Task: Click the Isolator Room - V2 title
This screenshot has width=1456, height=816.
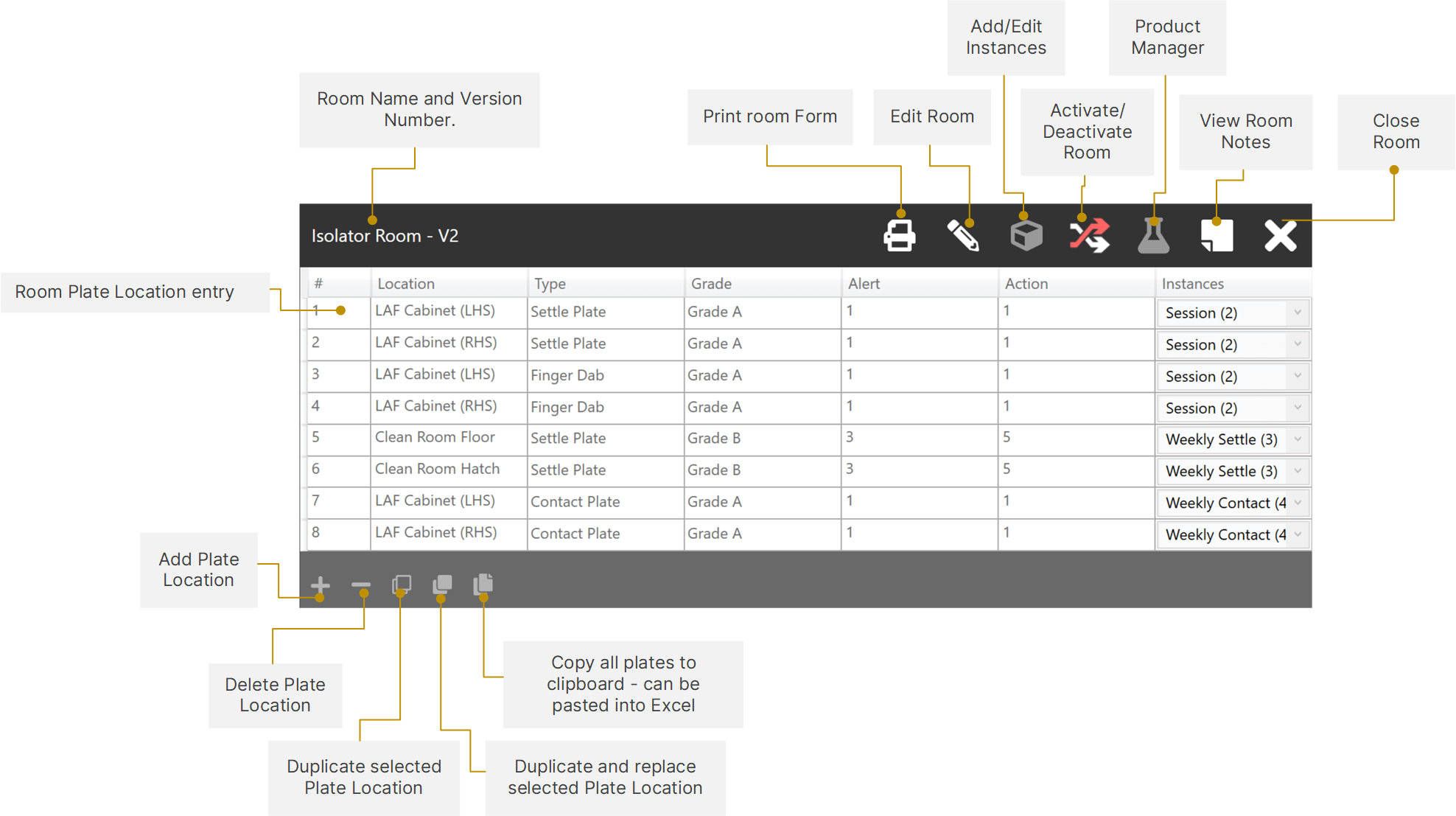Action: 385,236
